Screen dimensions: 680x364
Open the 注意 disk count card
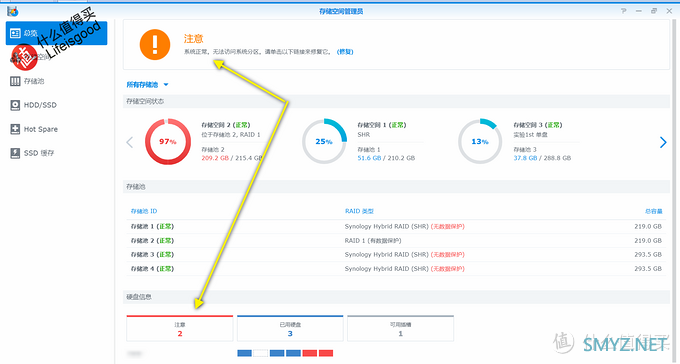tap(180, 328)
